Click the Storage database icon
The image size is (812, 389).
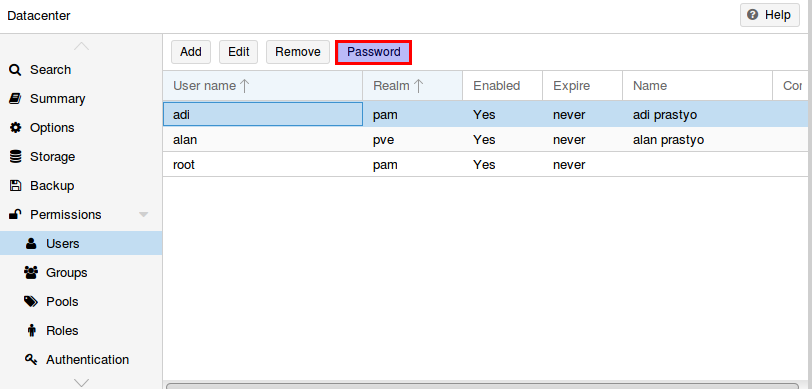coord(16,157)
